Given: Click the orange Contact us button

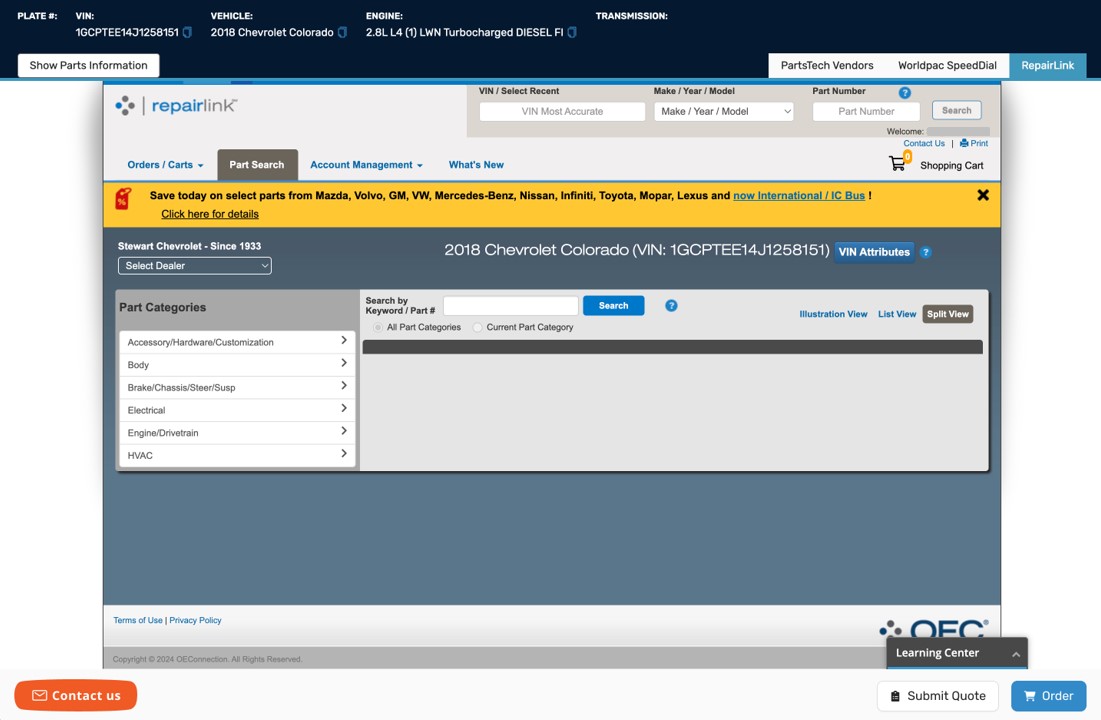Looking at the screenshot, I should point(76,695).
